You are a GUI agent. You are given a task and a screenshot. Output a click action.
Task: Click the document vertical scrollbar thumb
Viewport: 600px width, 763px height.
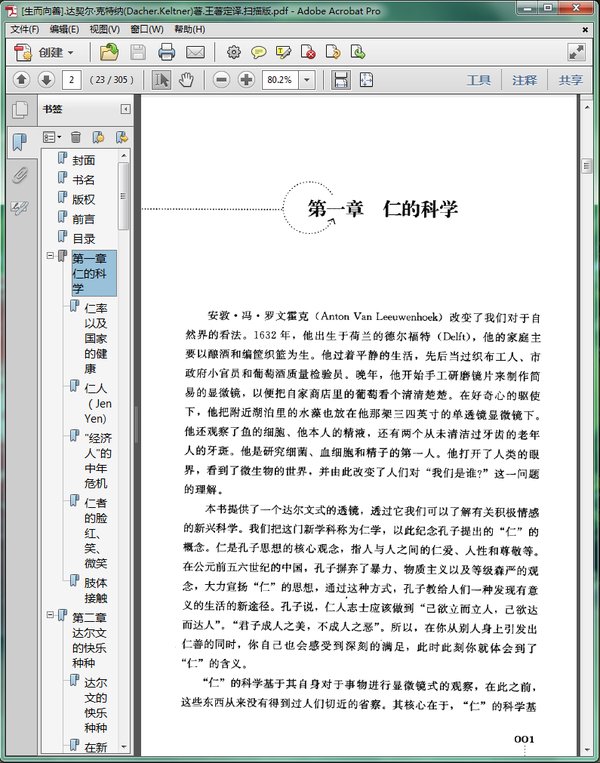click(x=586, y=166)
